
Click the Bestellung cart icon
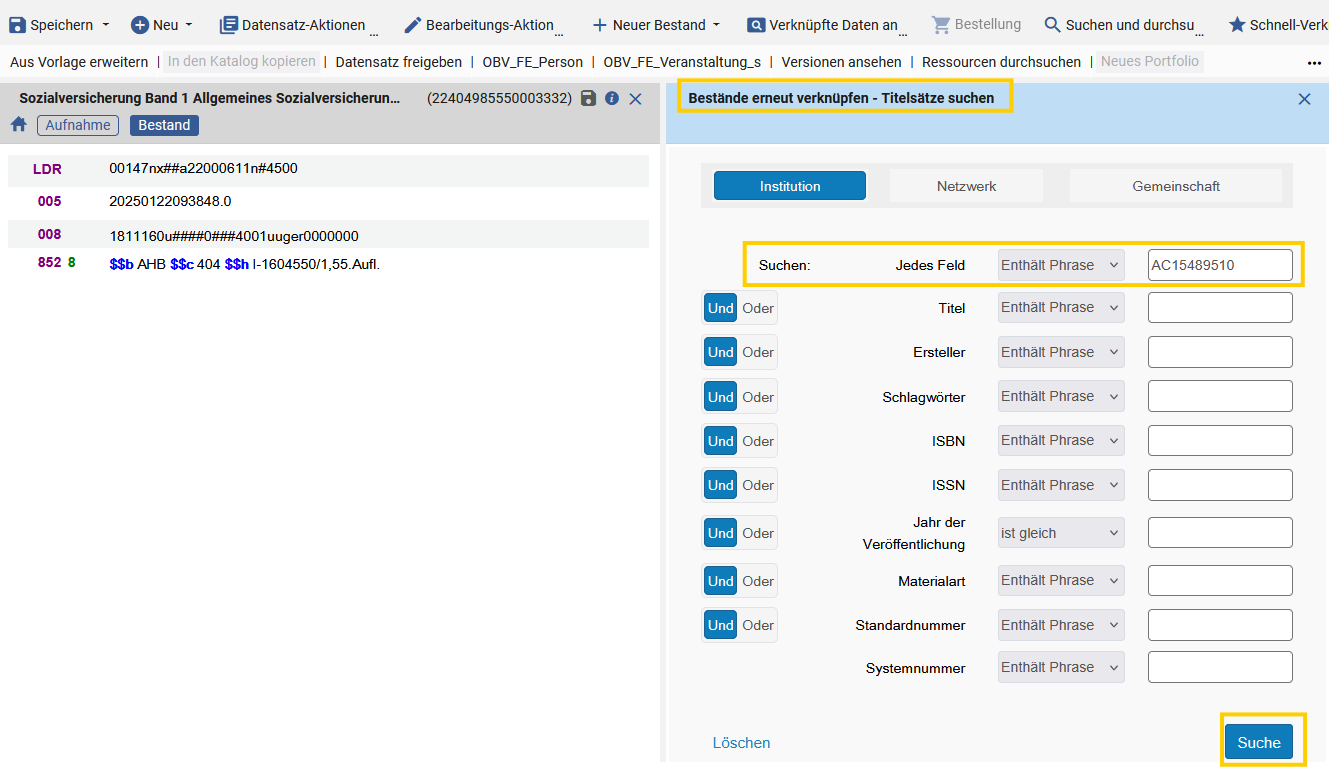(x=941, y=24)
